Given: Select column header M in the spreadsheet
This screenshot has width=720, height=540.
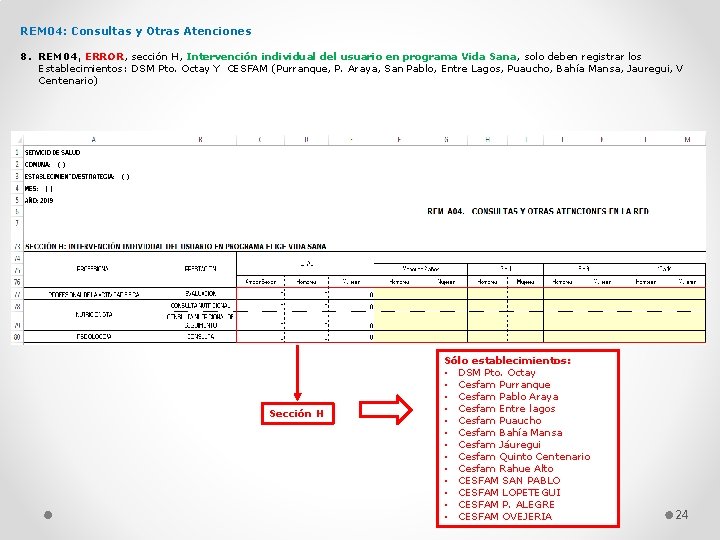Looking at the screenshot, I should [x=687, y=140].
